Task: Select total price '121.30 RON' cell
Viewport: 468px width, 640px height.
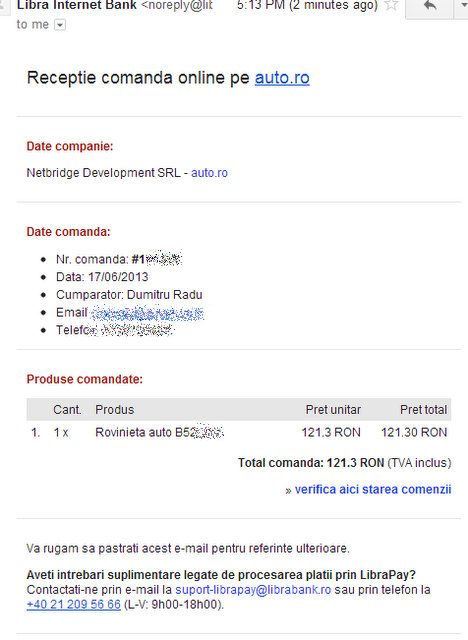Action: [x=414, y=432]
